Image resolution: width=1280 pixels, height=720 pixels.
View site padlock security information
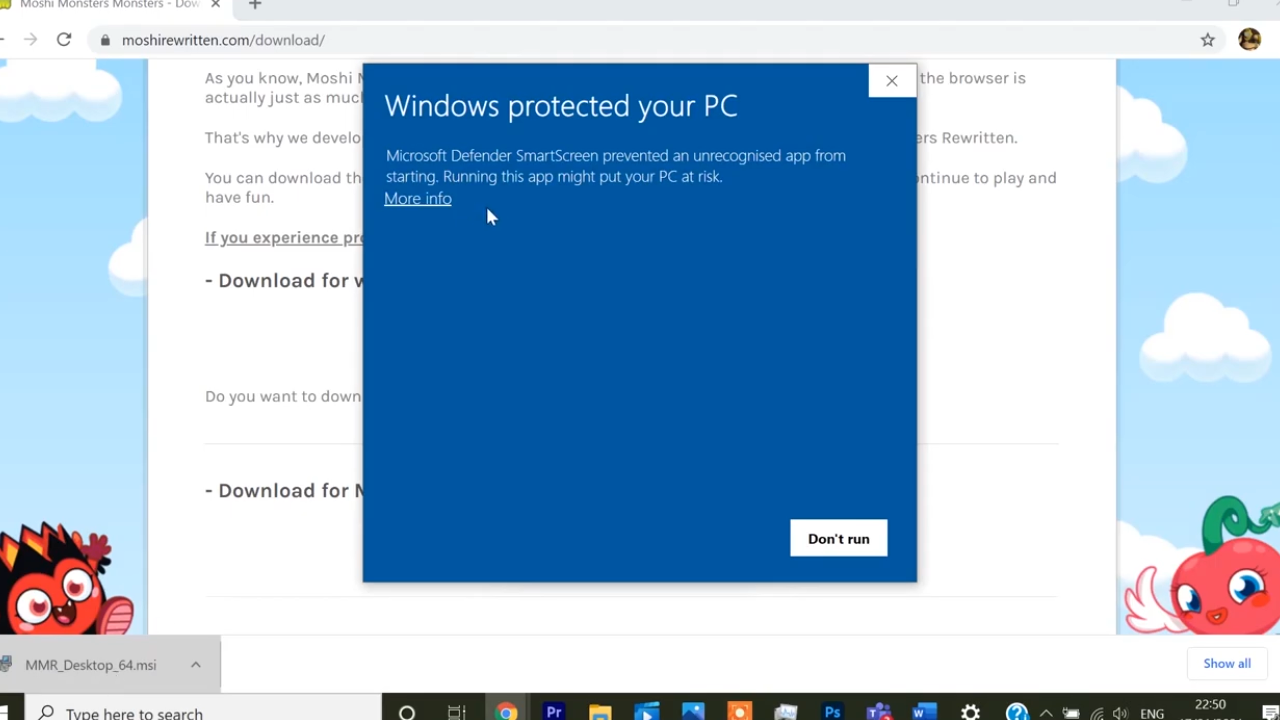click(x=105, y=40)
